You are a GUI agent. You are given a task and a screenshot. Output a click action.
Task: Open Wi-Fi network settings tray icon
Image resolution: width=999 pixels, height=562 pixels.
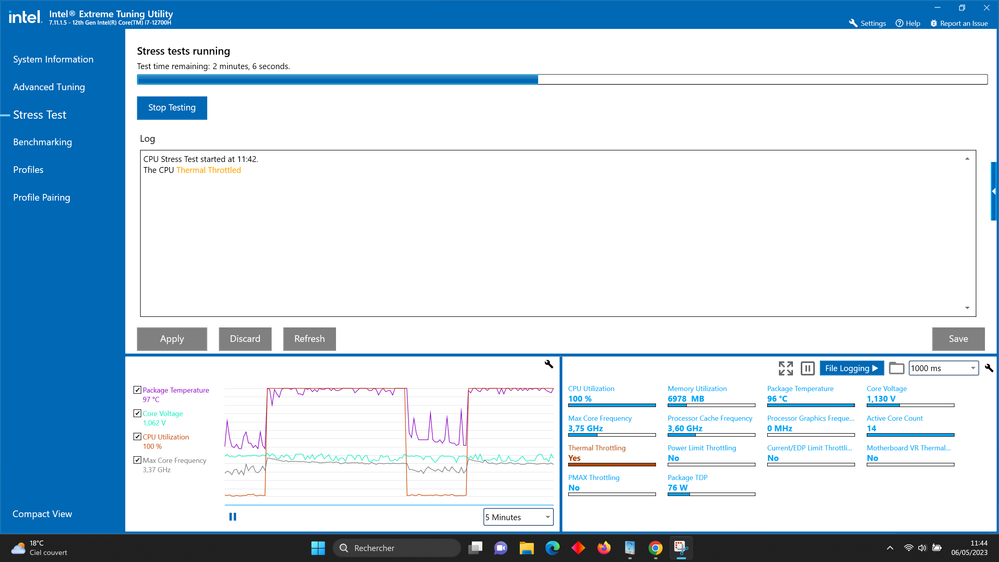coord(909,548)
